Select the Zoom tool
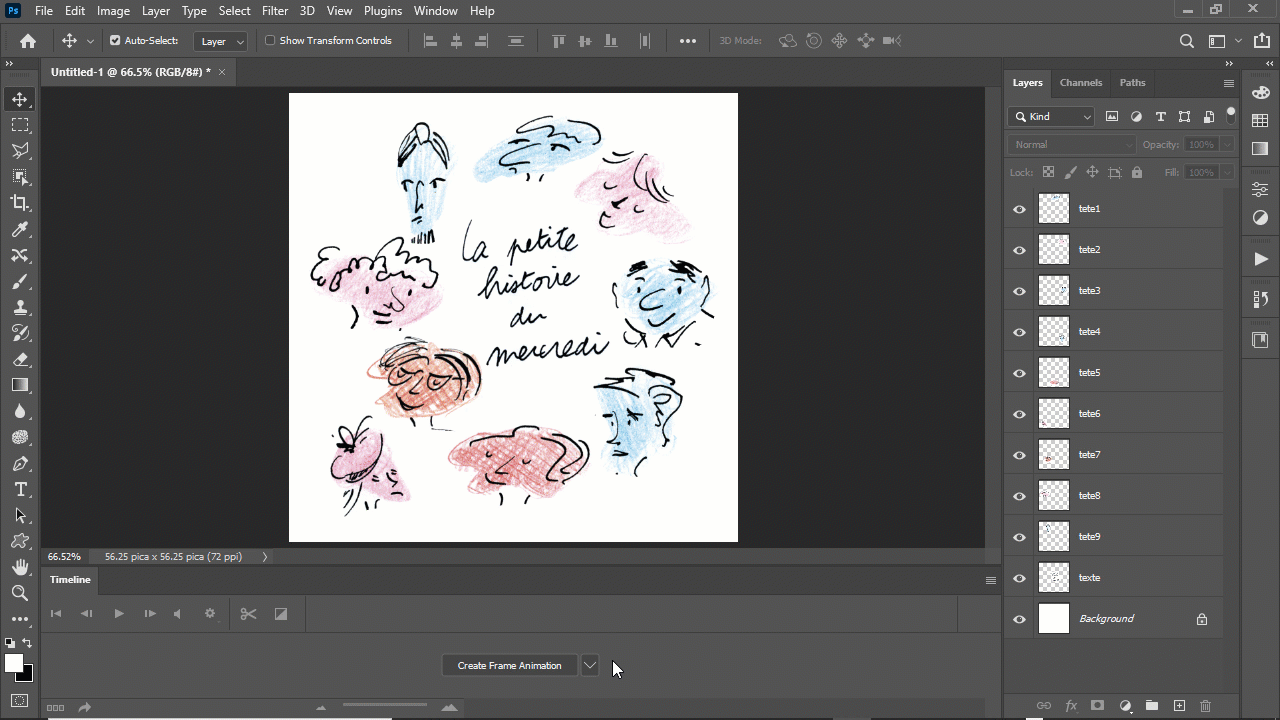The image size is (1280, 720). pyautogui.click(x=20, y=593)
